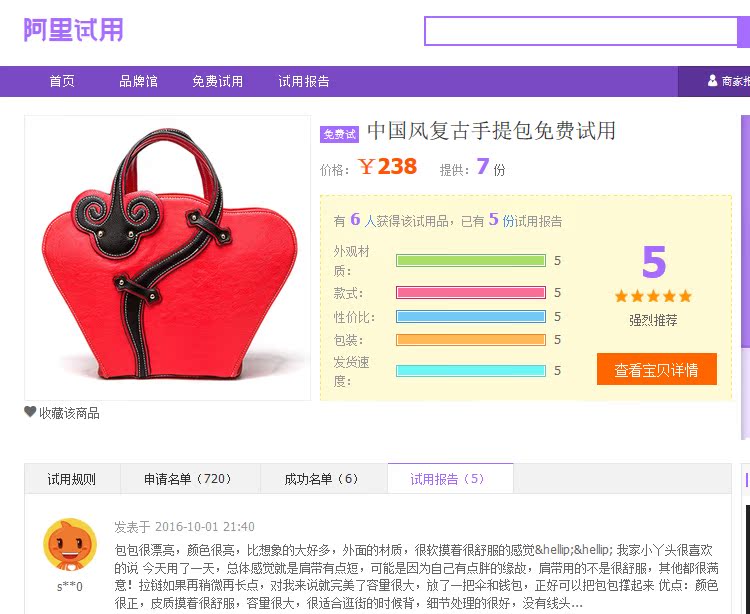
Task: Select 试用报告 in top navigation bar
Action: coord(304,81)
